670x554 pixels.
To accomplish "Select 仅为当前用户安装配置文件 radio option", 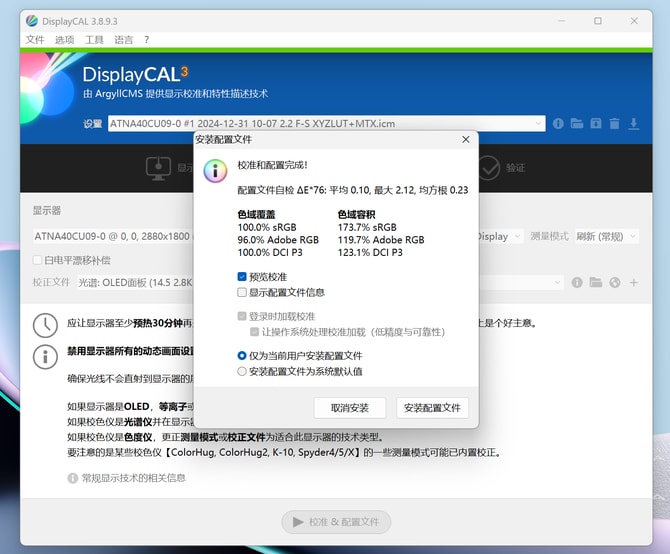I will coord(242,355).
